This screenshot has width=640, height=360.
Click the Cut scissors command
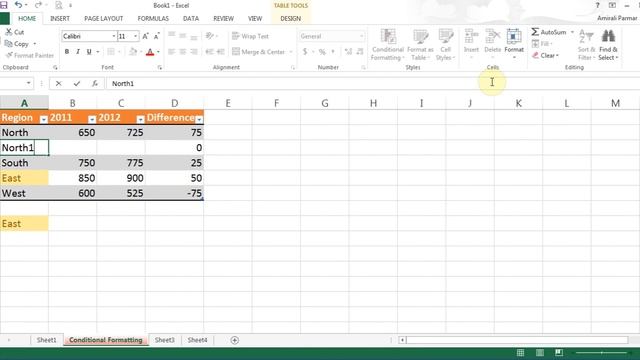(x=15, y=32)
